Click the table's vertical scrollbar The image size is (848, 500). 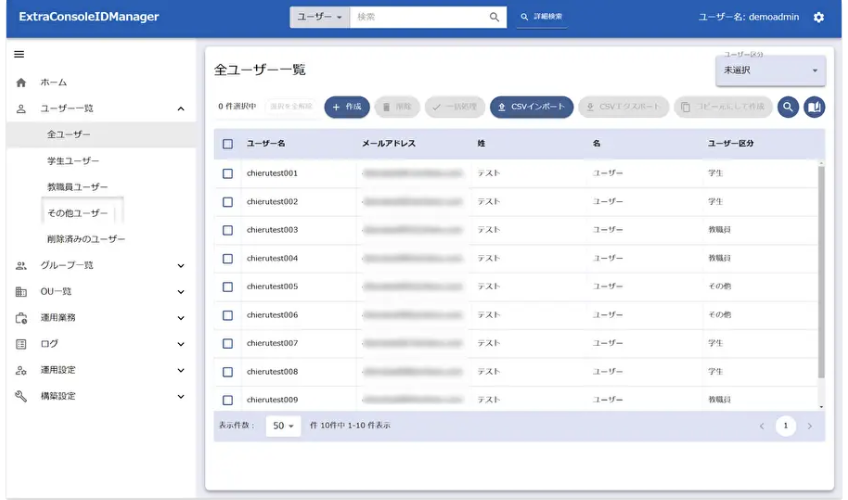pyautogui.click(x=821, y=270)
